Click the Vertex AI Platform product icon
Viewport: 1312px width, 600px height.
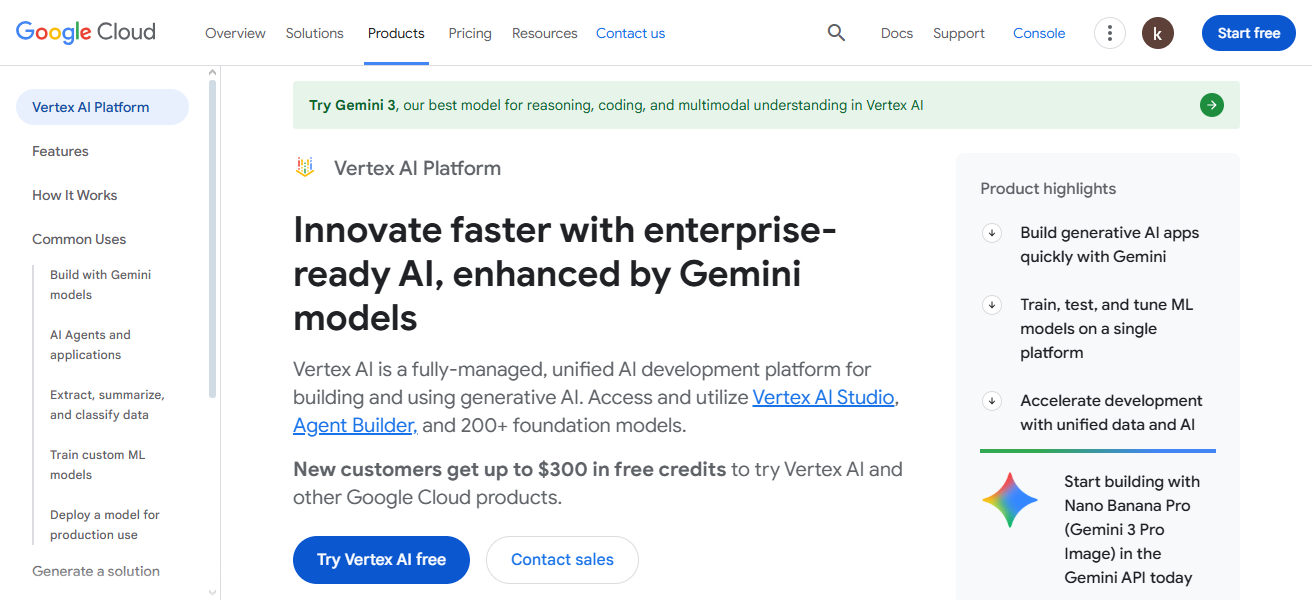point(304,167)
